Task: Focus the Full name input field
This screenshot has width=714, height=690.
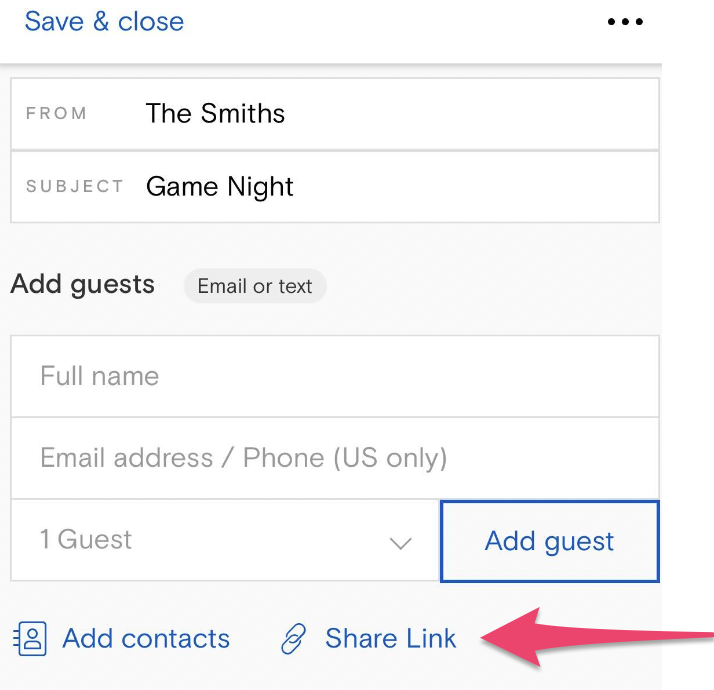Action: 335,376
